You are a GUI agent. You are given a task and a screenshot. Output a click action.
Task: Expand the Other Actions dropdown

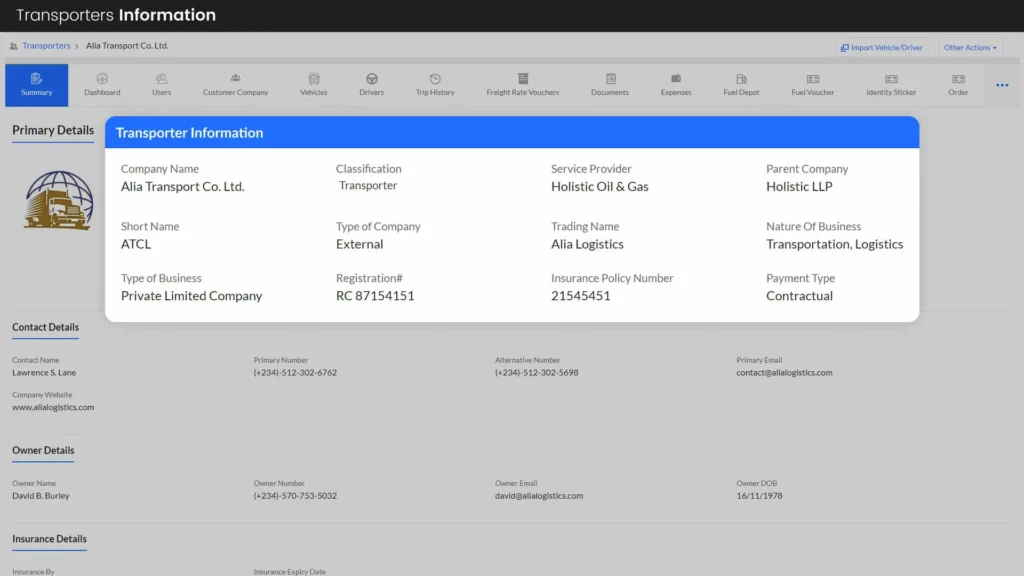[970, 47]
